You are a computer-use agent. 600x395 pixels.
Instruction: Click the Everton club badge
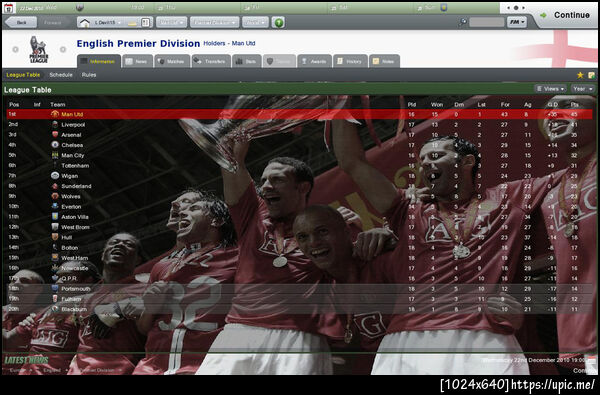point(55,207)
